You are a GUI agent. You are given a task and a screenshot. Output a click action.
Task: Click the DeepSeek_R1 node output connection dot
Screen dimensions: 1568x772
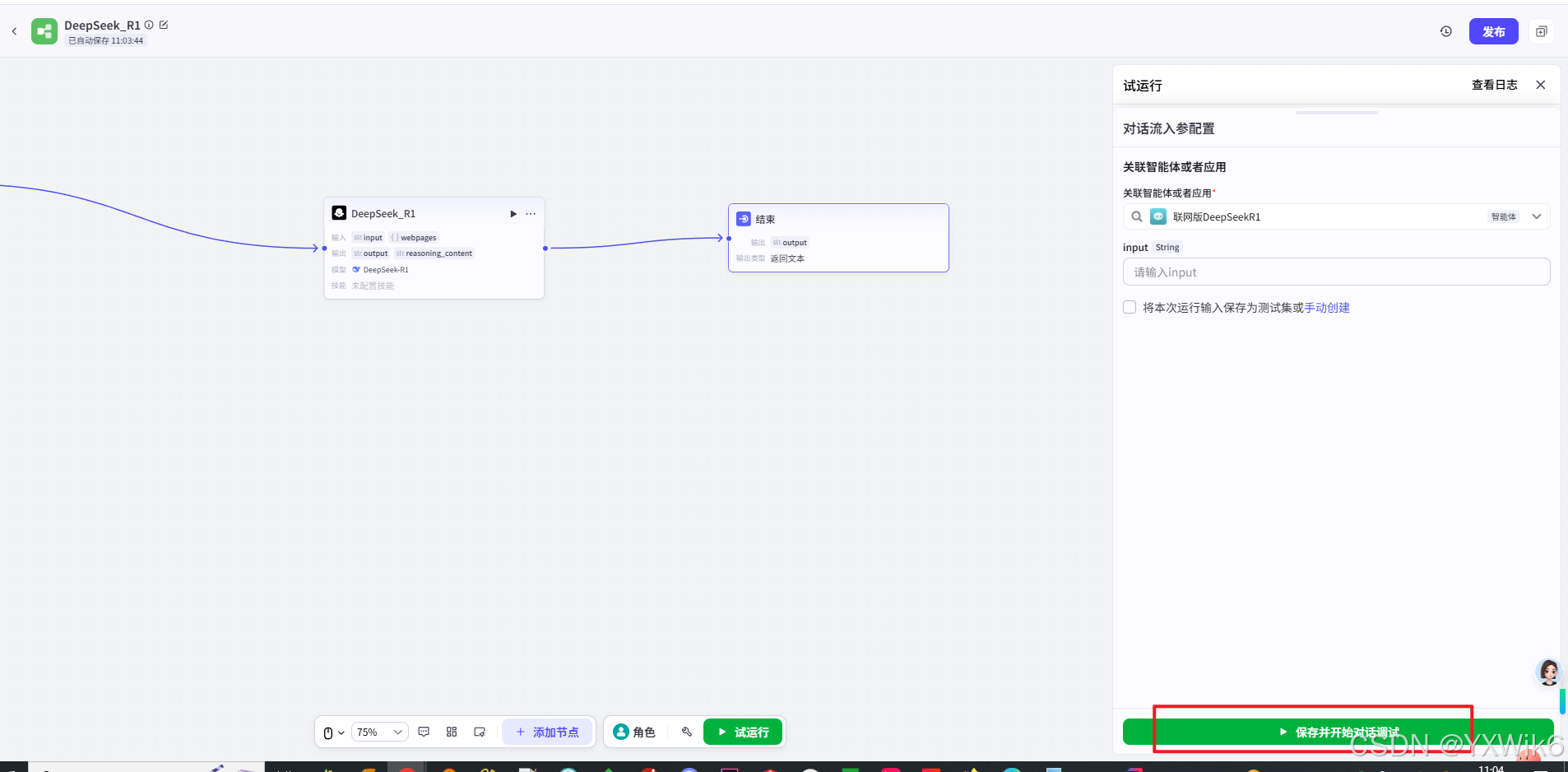(545, 248)
